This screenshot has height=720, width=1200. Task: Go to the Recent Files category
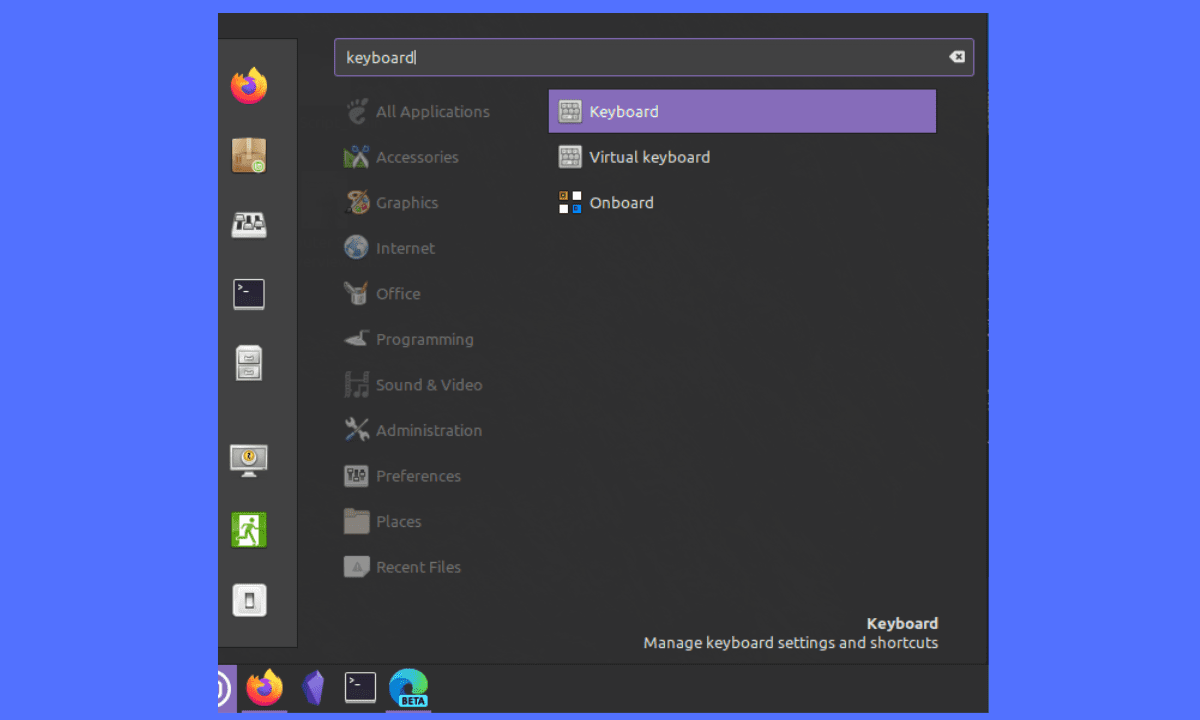418,567
